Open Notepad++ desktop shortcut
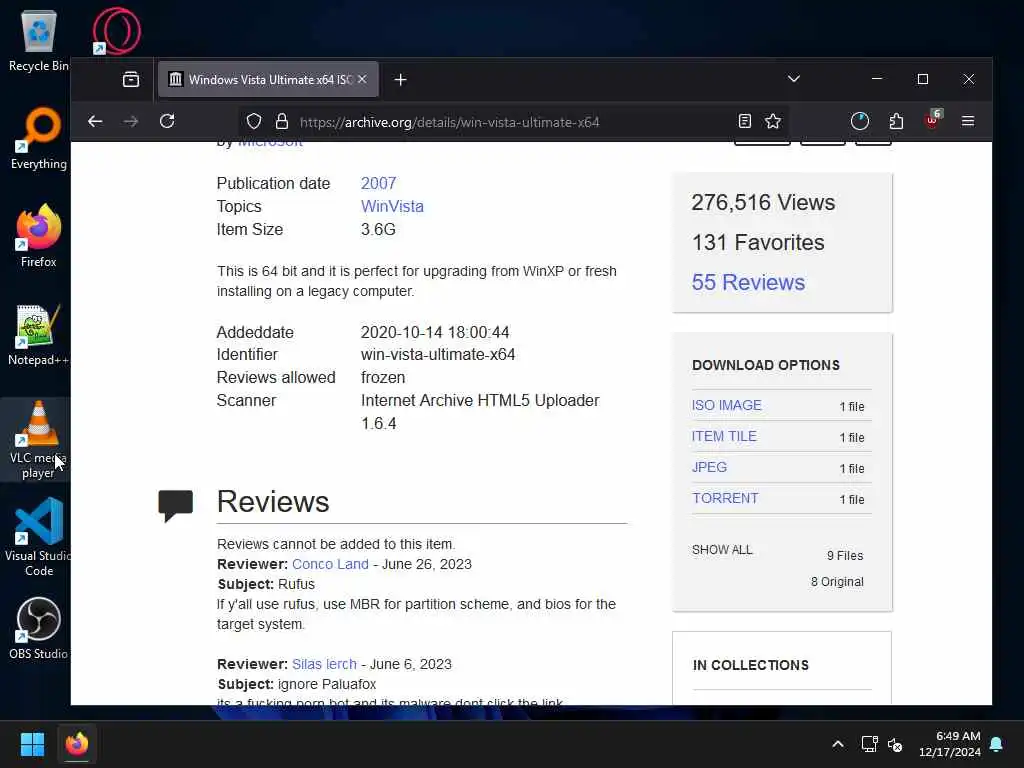This screenshot has height=768, width=1024. point(38,334)
